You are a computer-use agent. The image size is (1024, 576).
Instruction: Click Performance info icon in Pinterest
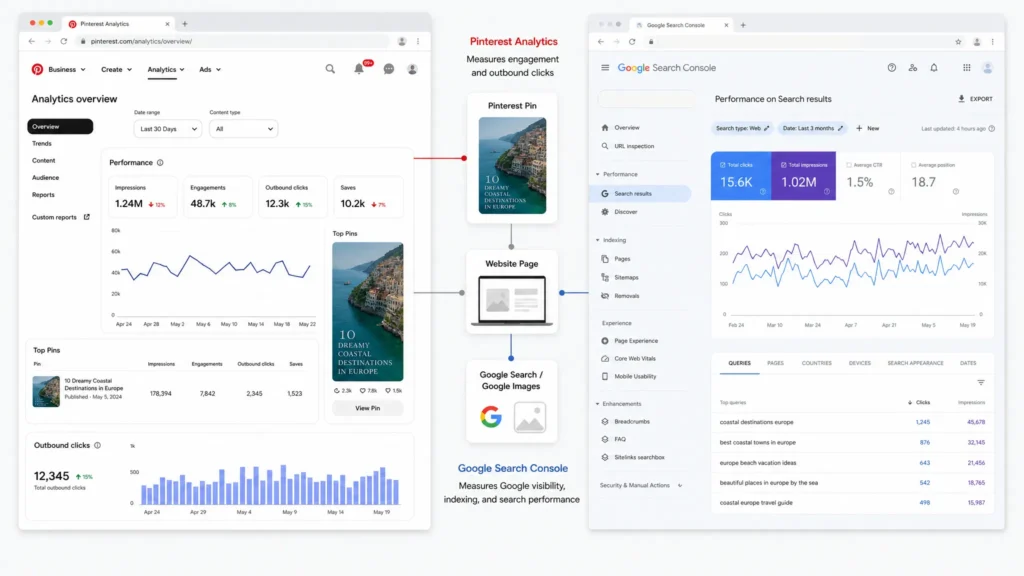point(160,163)
